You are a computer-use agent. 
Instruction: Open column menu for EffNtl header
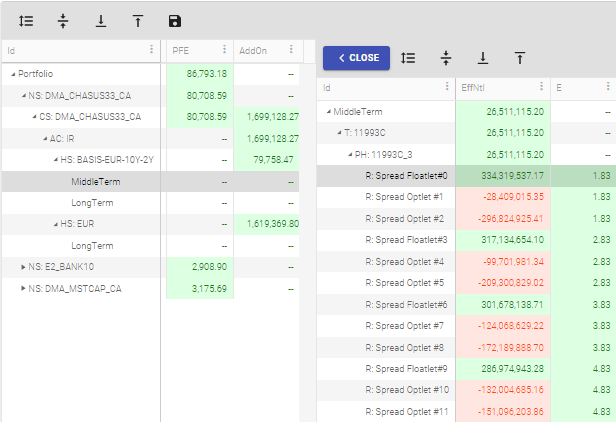pos(541,86)
